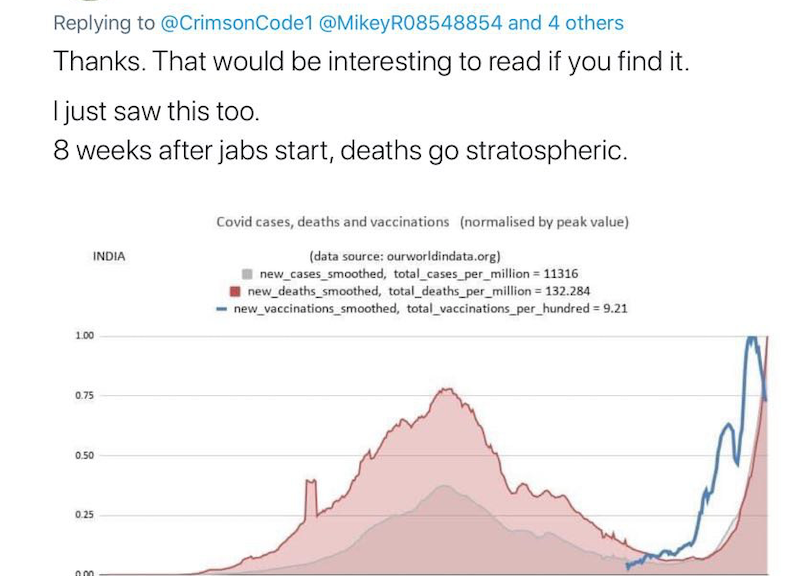The width and height of the screenshot is (785, 576).
Task: Click the chart title 'Covid cases, deaths and vaccinations'
Action: point(332,222)
